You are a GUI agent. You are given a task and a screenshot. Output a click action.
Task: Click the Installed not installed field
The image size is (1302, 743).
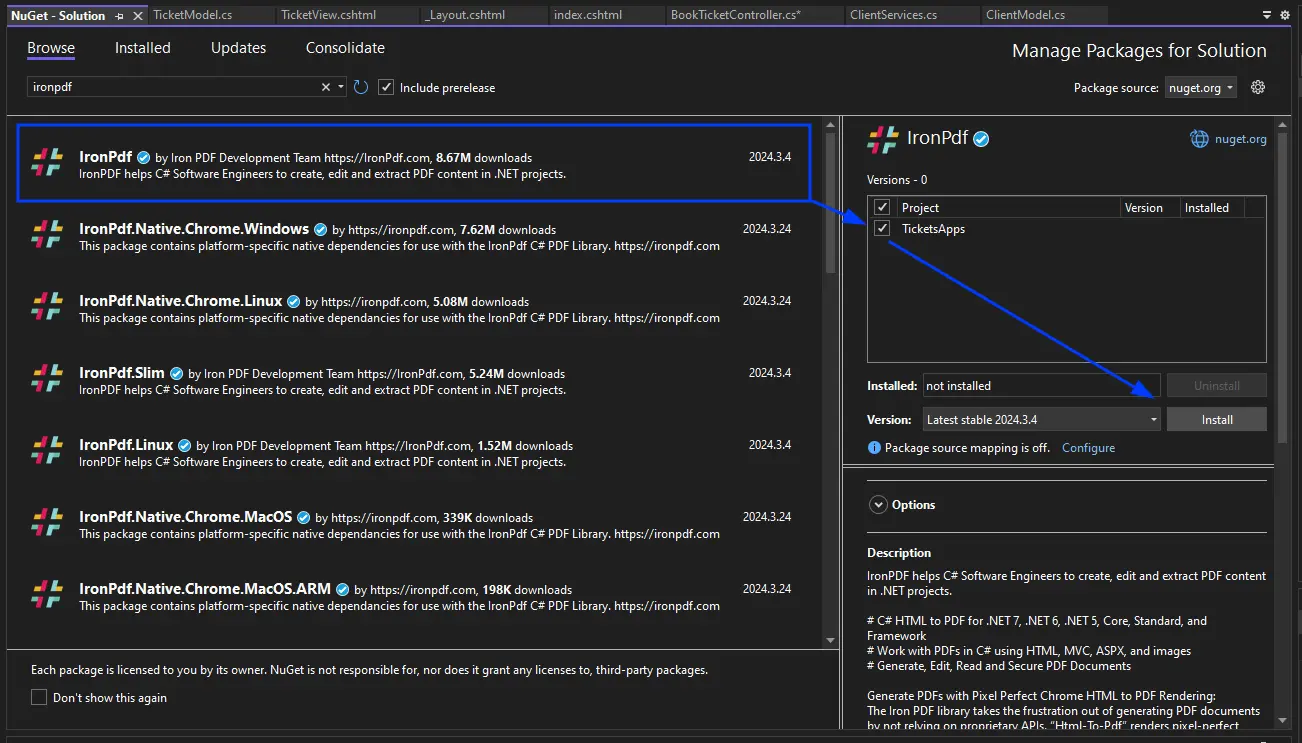1040,385
